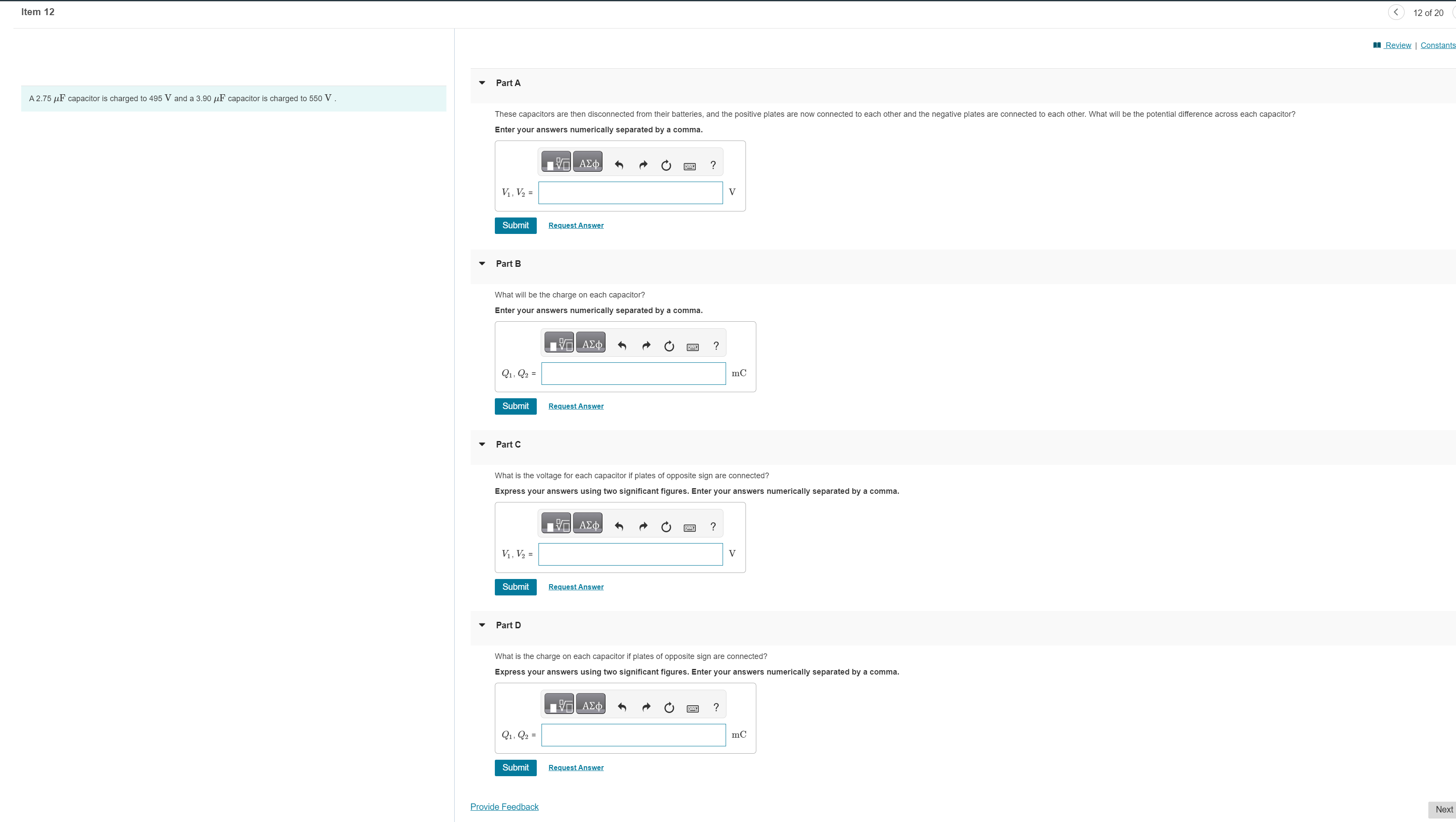Click the undo icon in Part D editor
The image size is (1456, 822).
coord(622,707)
